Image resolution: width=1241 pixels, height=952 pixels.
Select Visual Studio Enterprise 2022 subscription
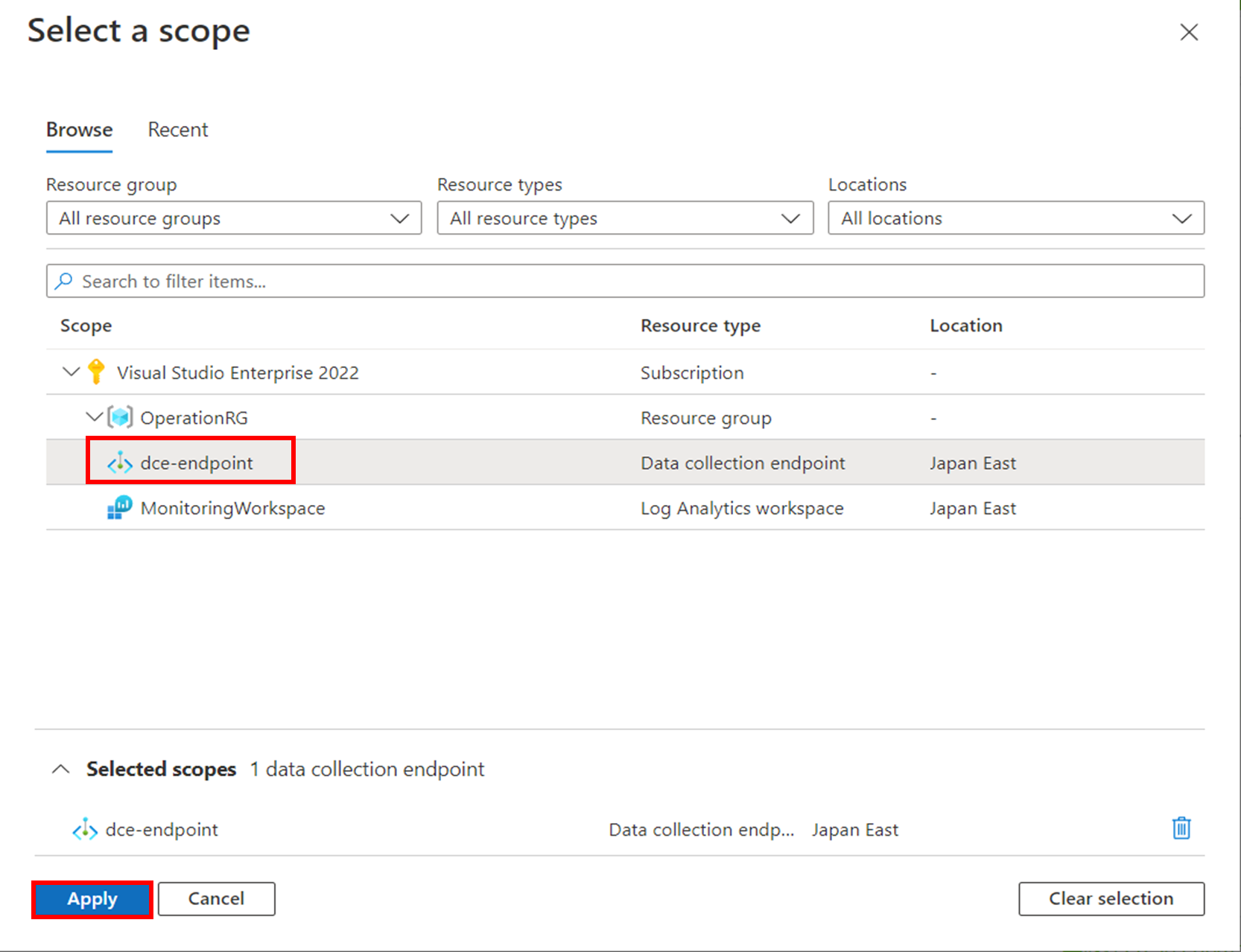pyautogui.click(x=625, y=372)
